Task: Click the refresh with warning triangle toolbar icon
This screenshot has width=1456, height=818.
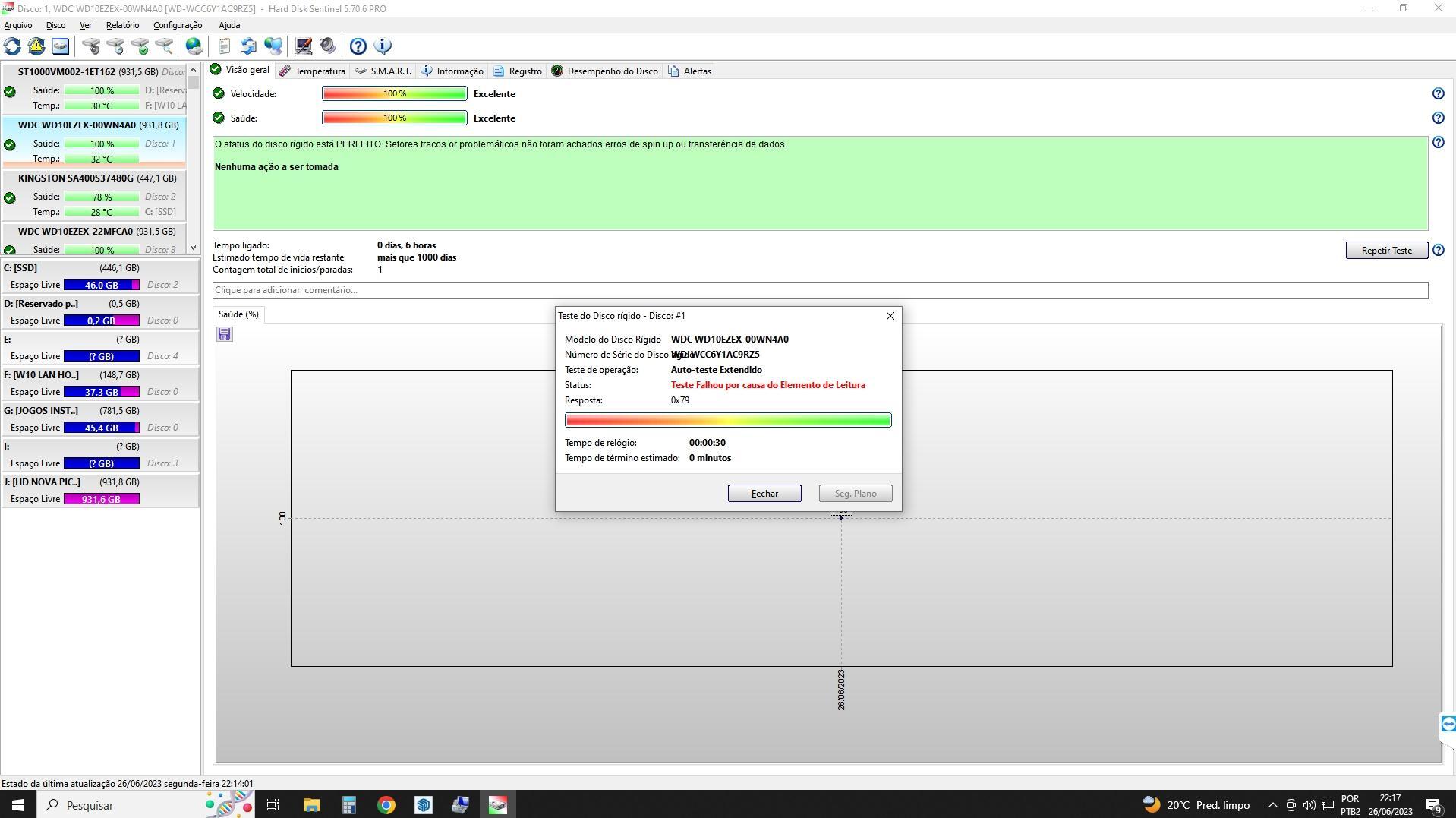Action: point(36,46)
